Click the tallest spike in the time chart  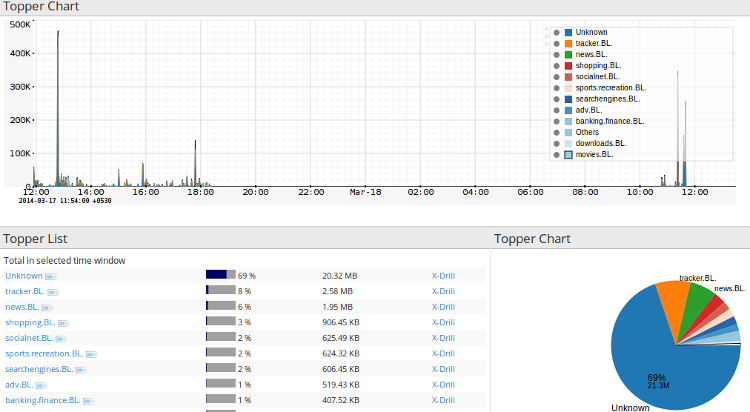(x=58, y=108)
